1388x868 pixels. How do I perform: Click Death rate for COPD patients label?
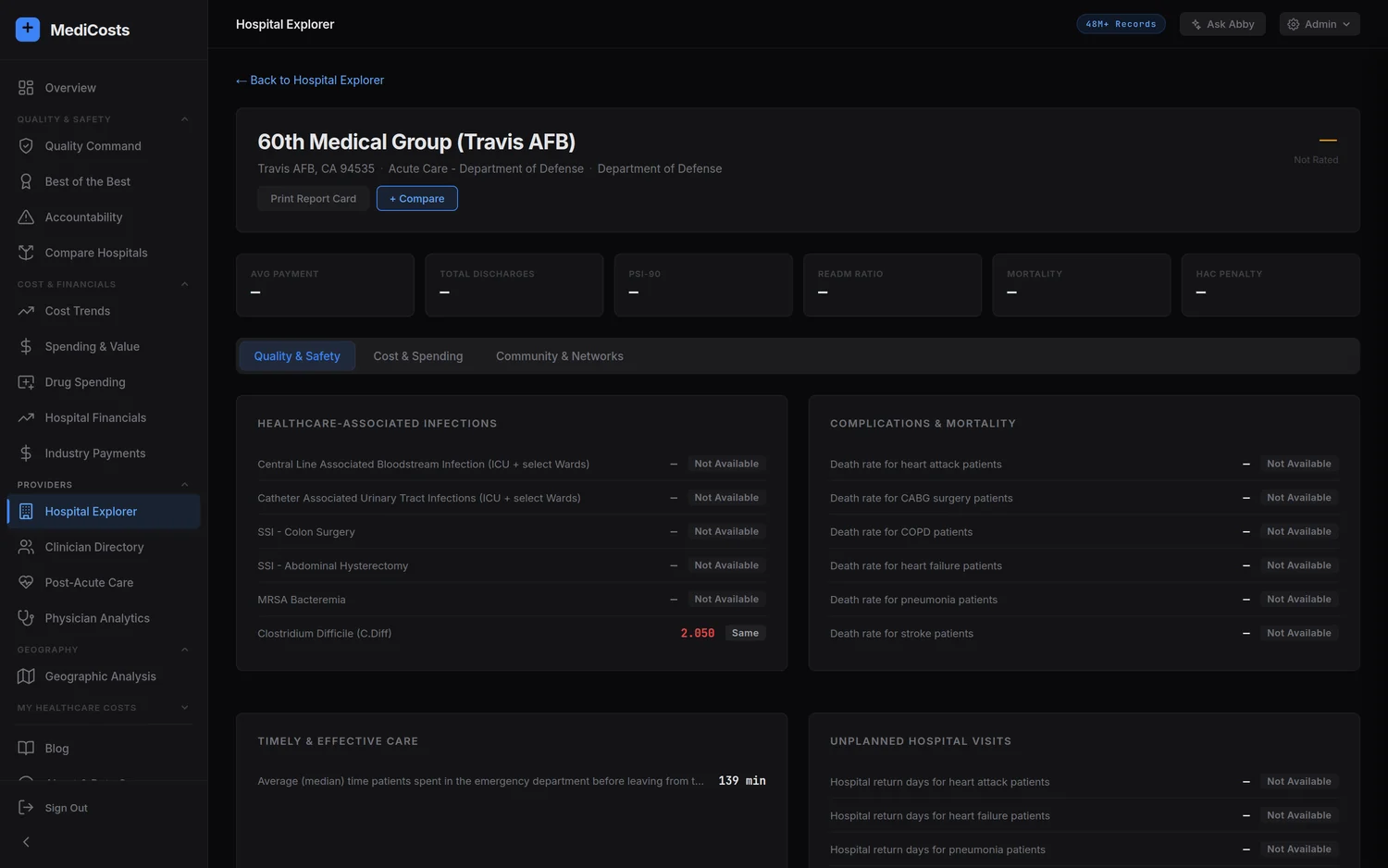(901, 532)
